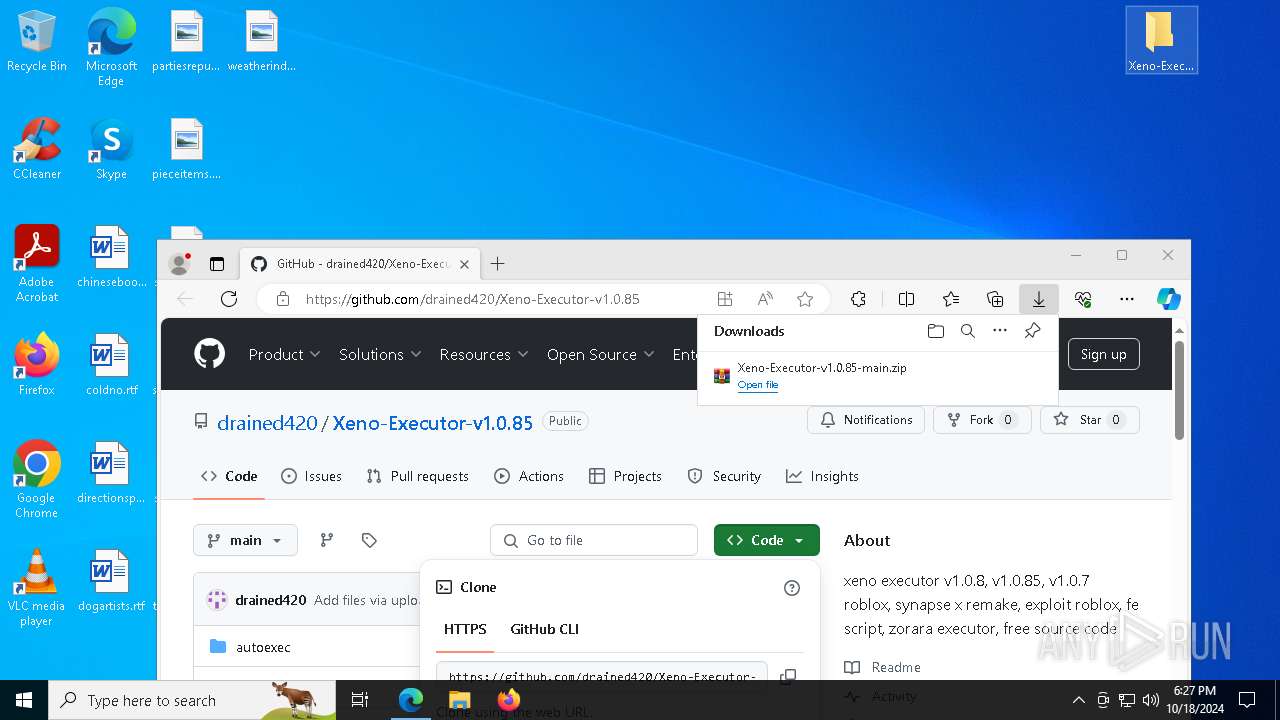Viewport: 1280px width, 720px height.
Task: Add this page to favorites star icon
Action: [x=805, y=299]
